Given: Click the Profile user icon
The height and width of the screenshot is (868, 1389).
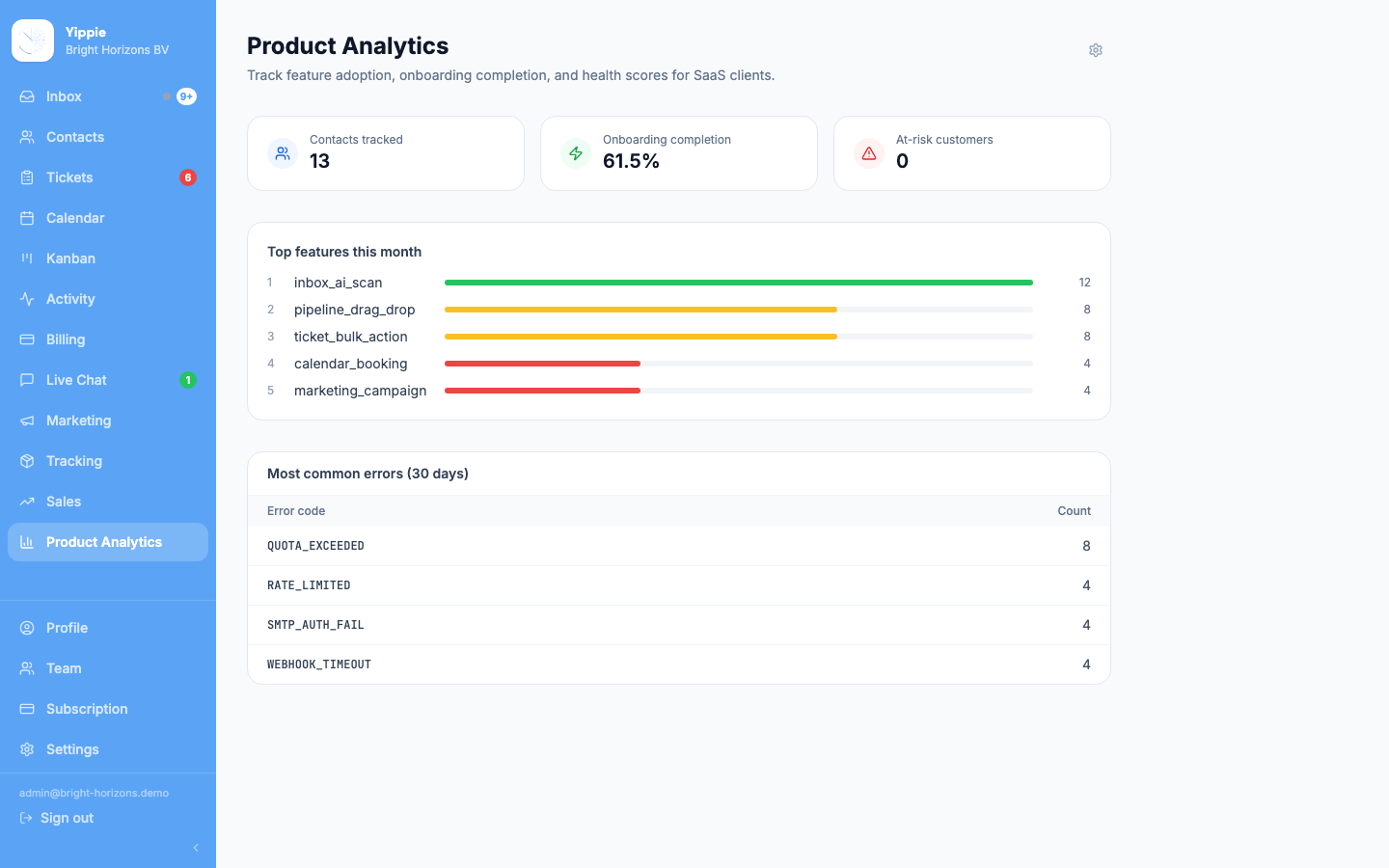Looking at the screenshot, I should click(x=27, y=628).
